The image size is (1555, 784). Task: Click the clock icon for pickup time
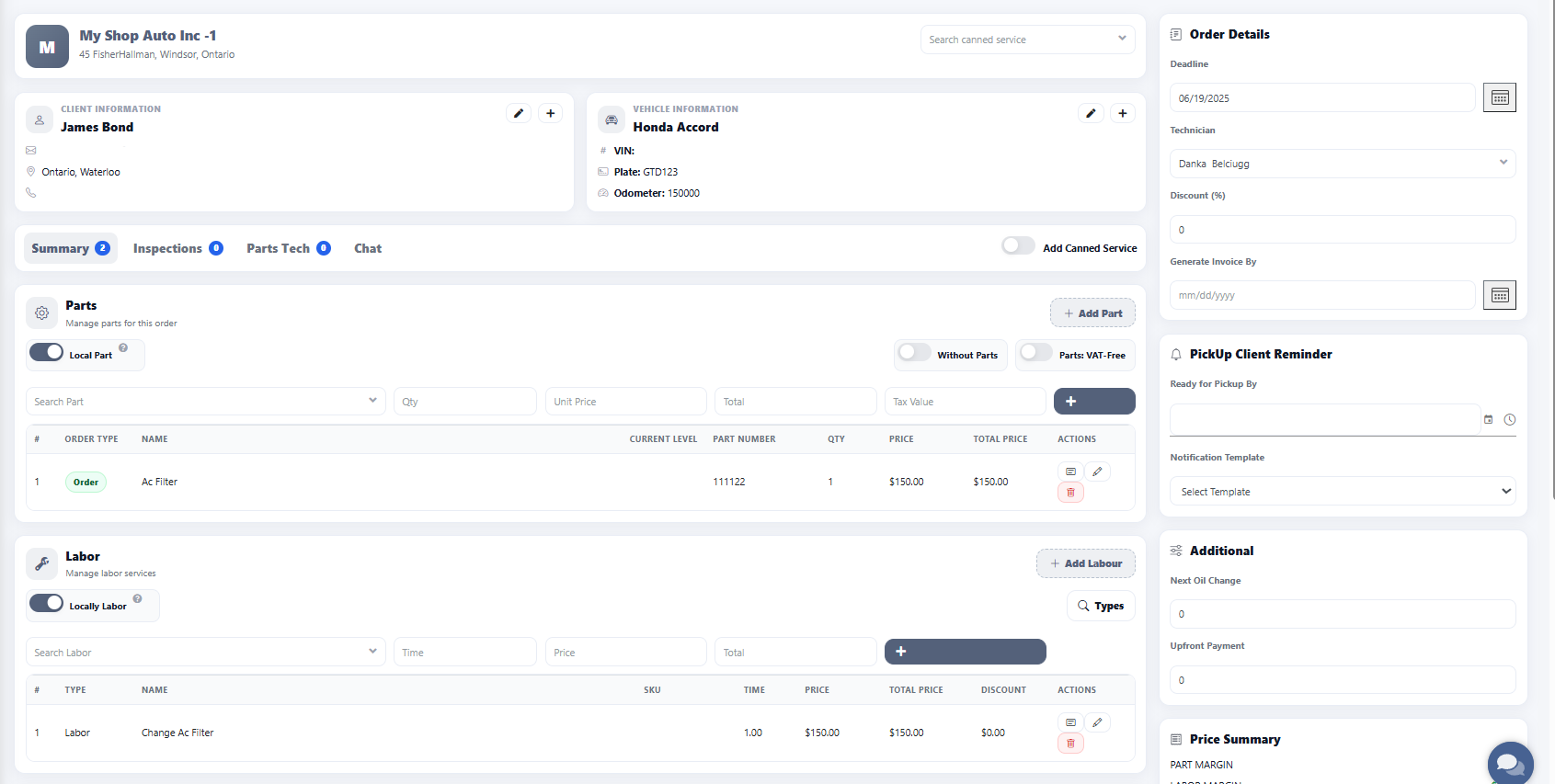click(1509, 420)
